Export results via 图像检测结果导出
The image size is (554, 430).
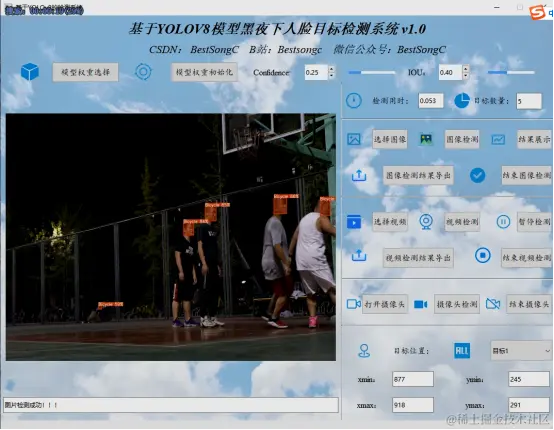[418, 175]
